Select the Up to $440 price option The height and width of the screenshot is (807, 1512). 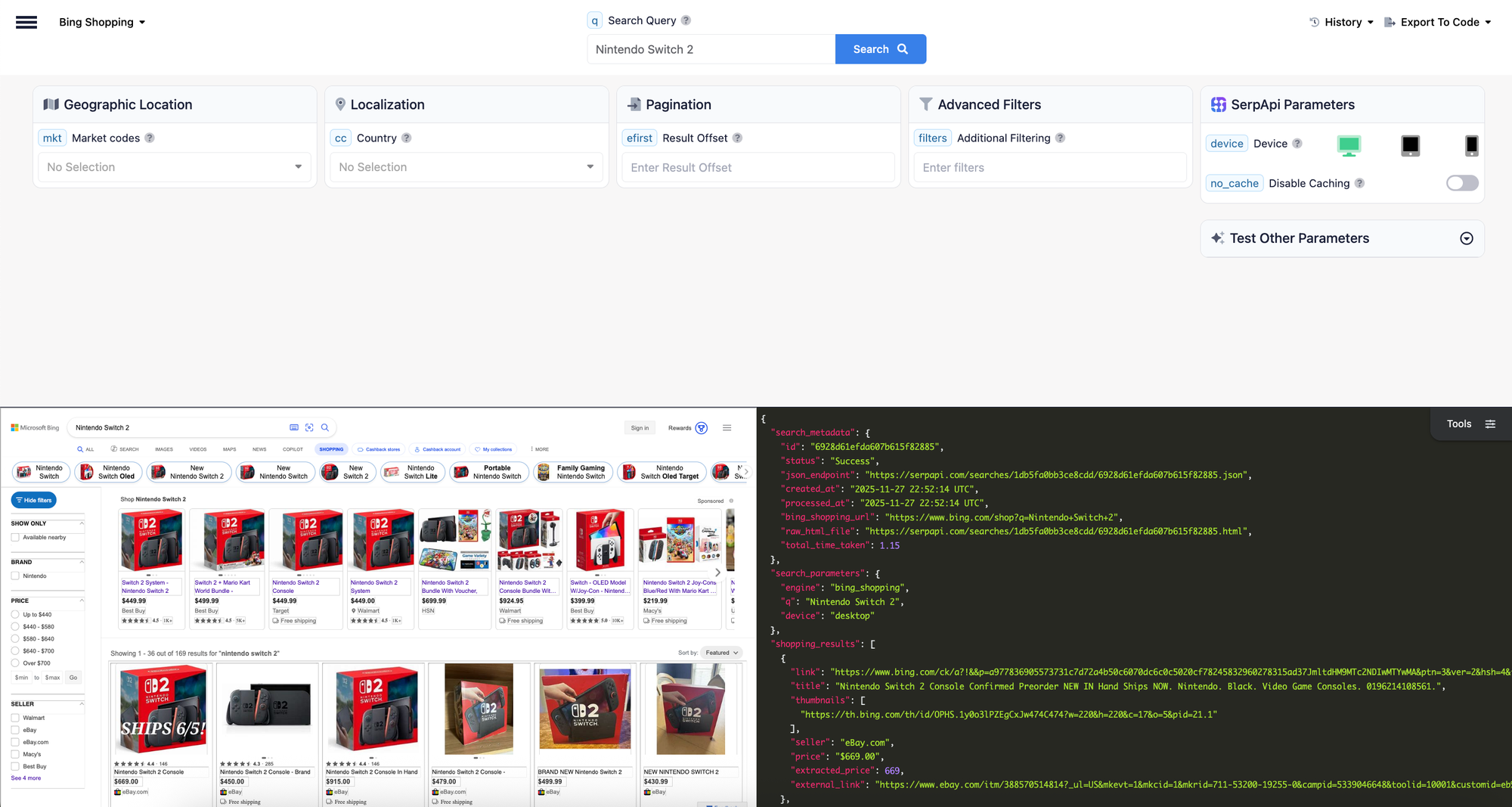[x=15, y=615]
